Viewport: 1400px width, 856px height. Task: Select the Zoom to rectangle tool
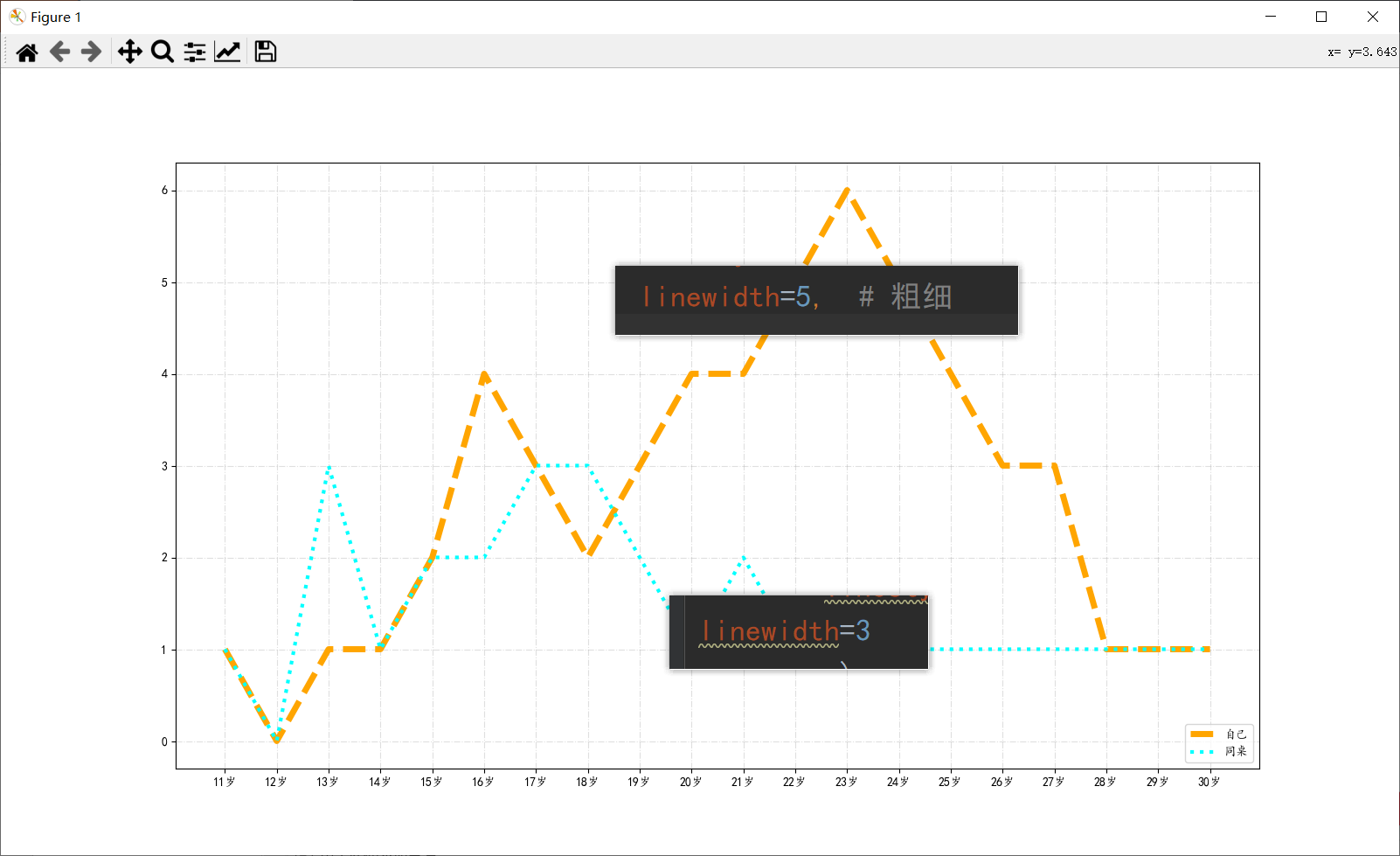(163, 52)
